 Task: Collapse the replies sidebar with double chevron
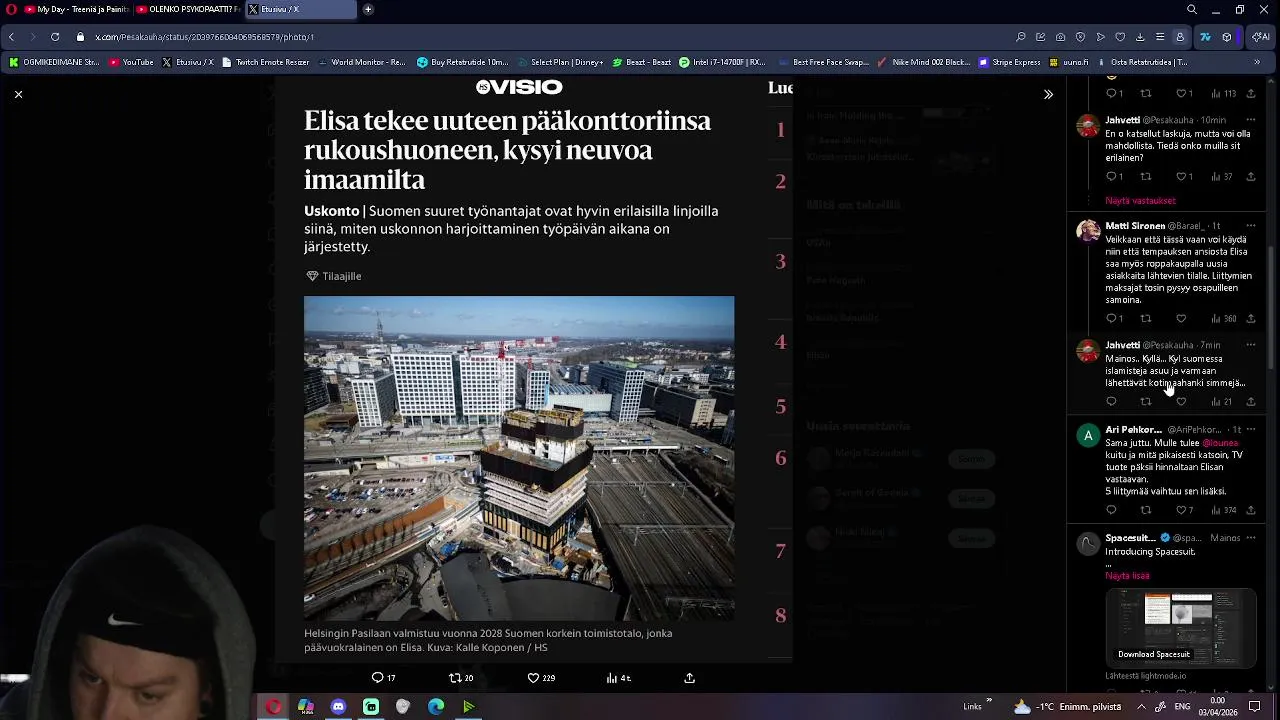point(1048,94)
